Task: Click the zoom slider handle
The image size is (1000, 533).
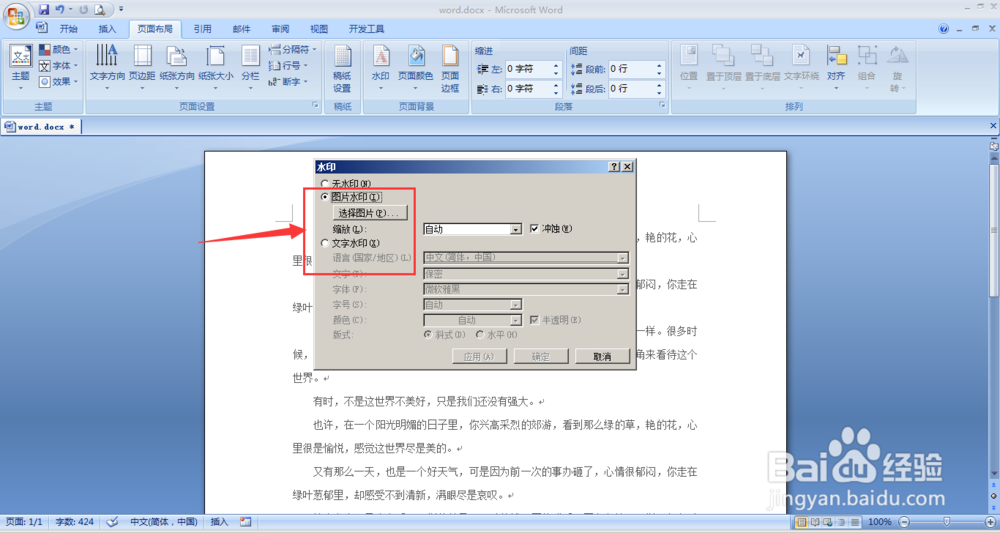Action: (946, 522)
